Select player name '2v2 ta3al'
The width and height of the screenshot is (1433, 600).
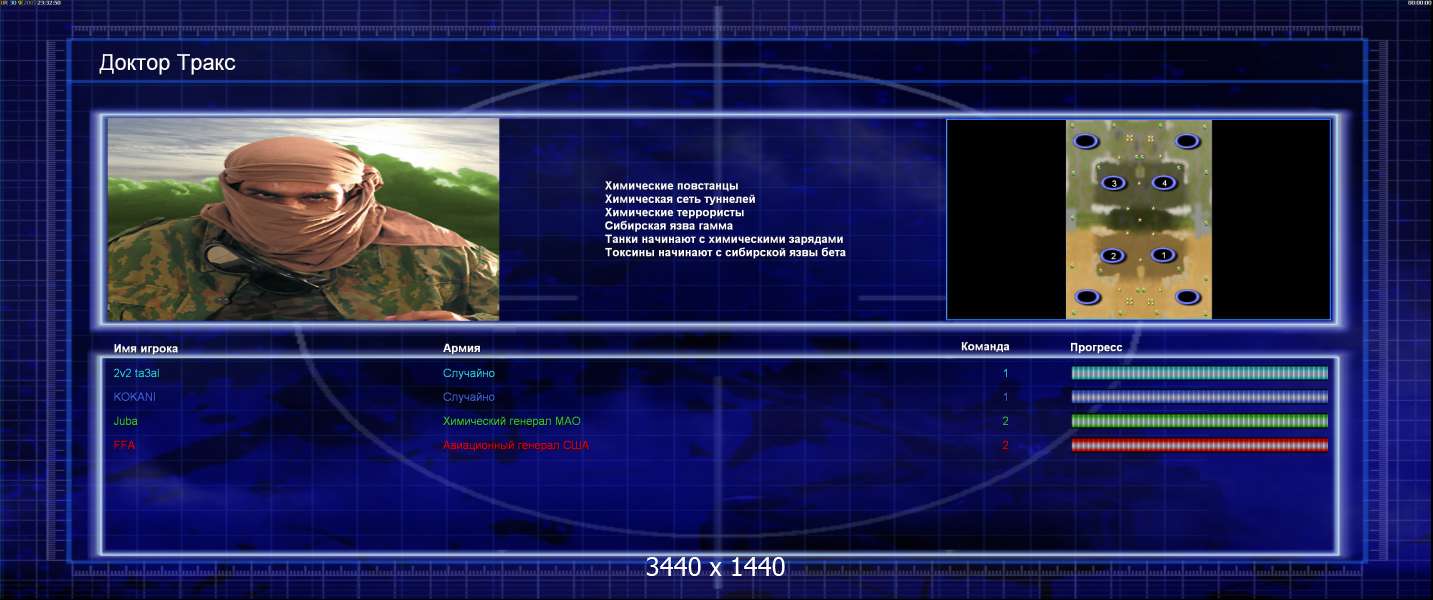coord(136,373)
